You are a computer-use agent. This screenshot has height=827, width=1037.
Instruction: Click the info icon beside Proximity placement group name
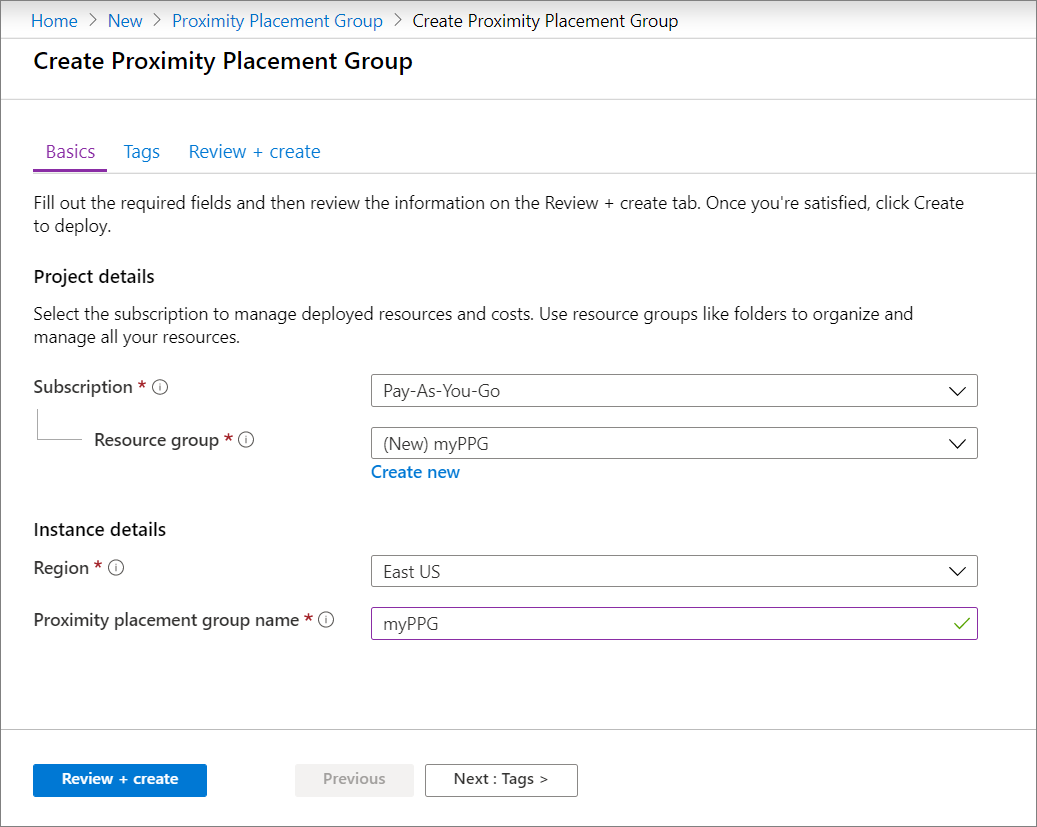click(x=325, y=620)
